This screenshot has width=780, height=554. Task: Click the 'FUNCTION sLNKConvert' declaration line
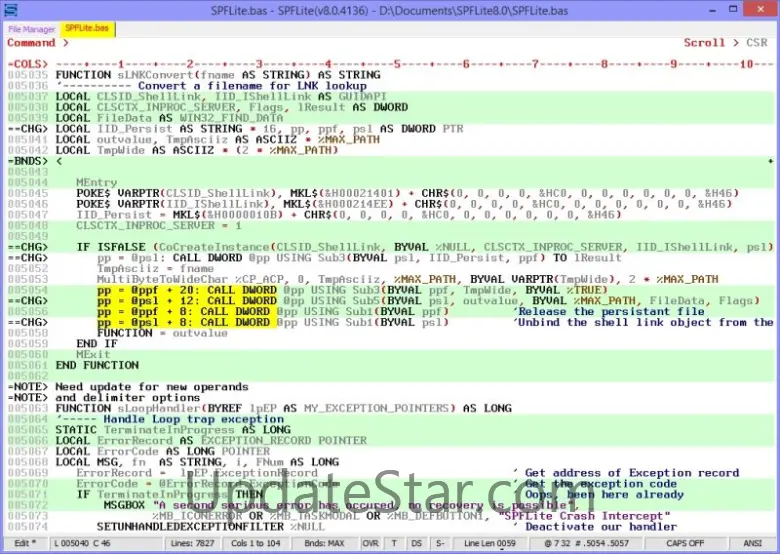[218, 75]
